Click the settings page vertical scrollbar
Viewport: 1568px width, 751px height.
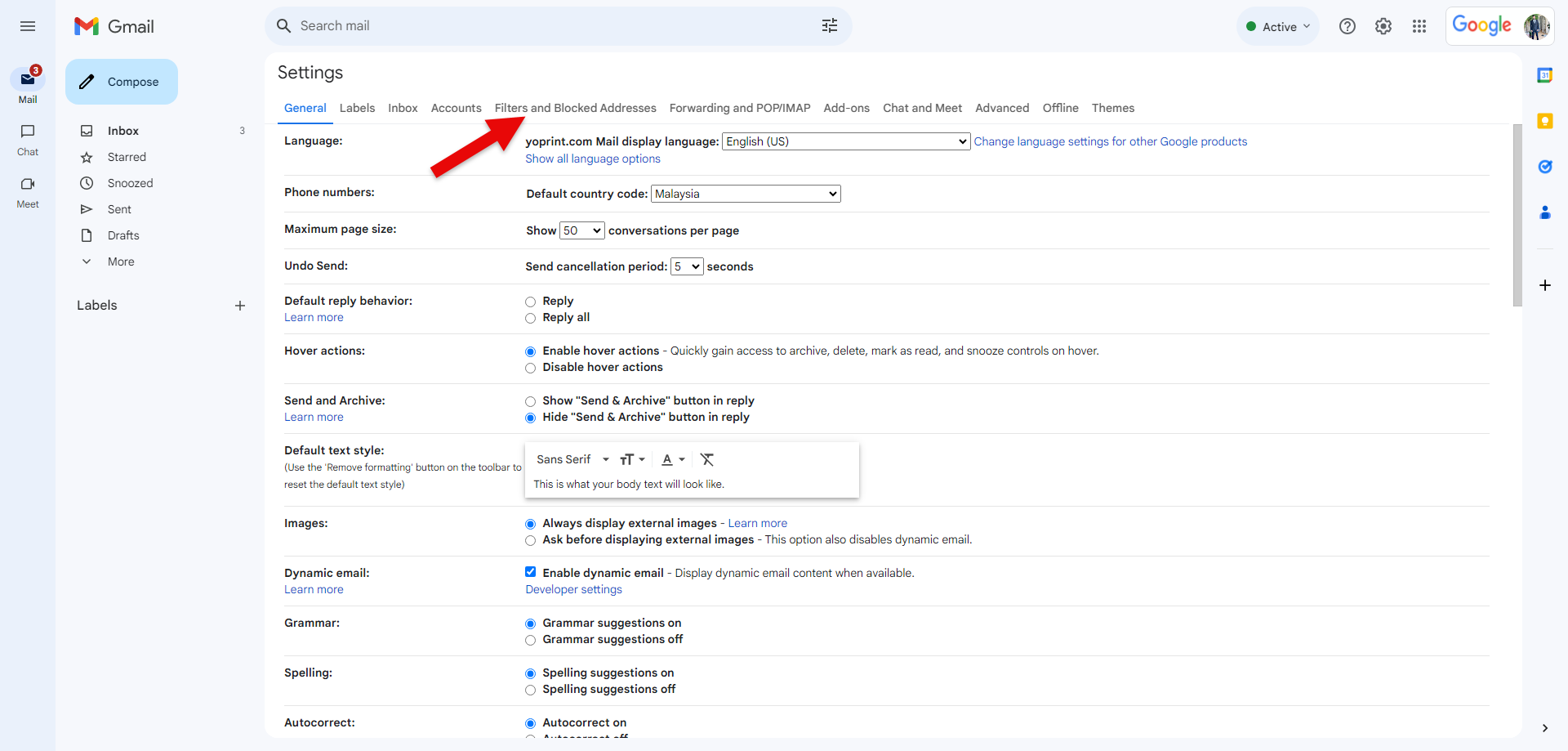click(1517, 215)
